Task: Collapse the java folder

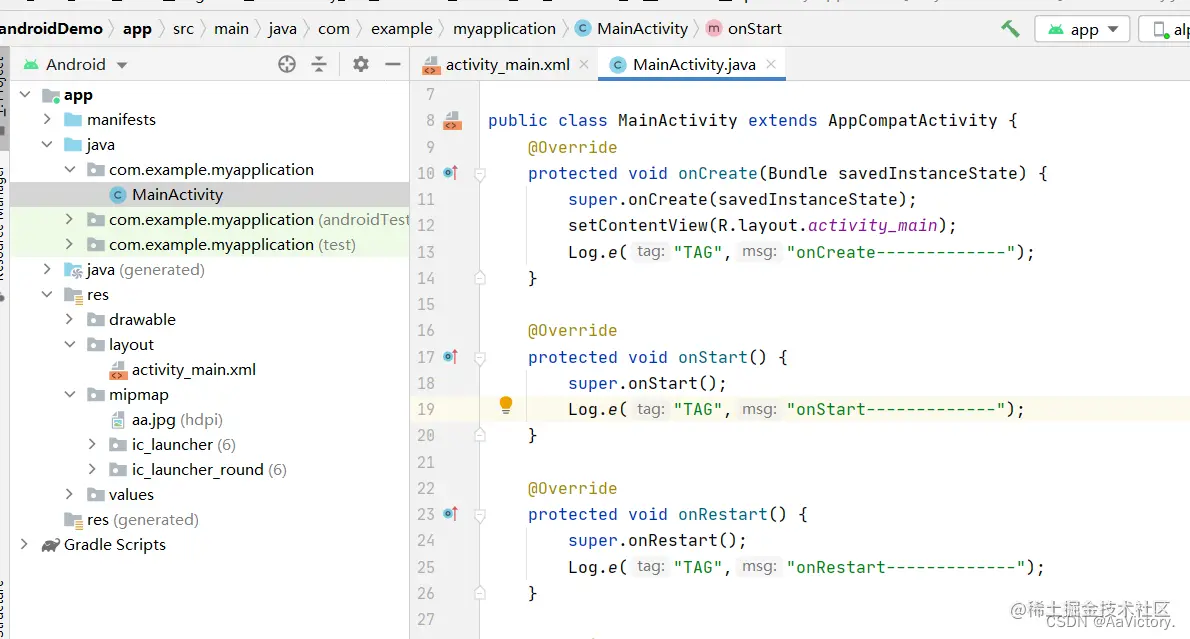Action: coord(47,144)
